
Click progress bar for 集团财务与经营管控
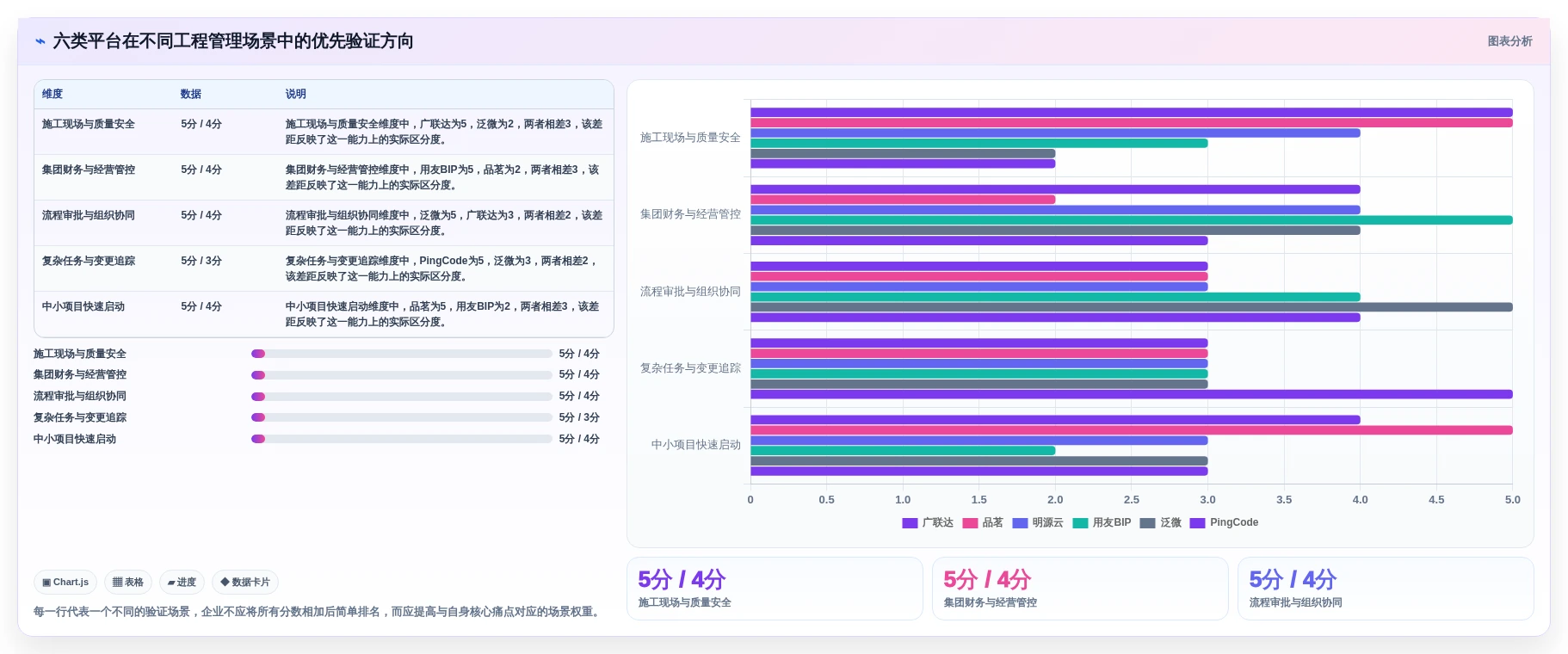point(402,375)
